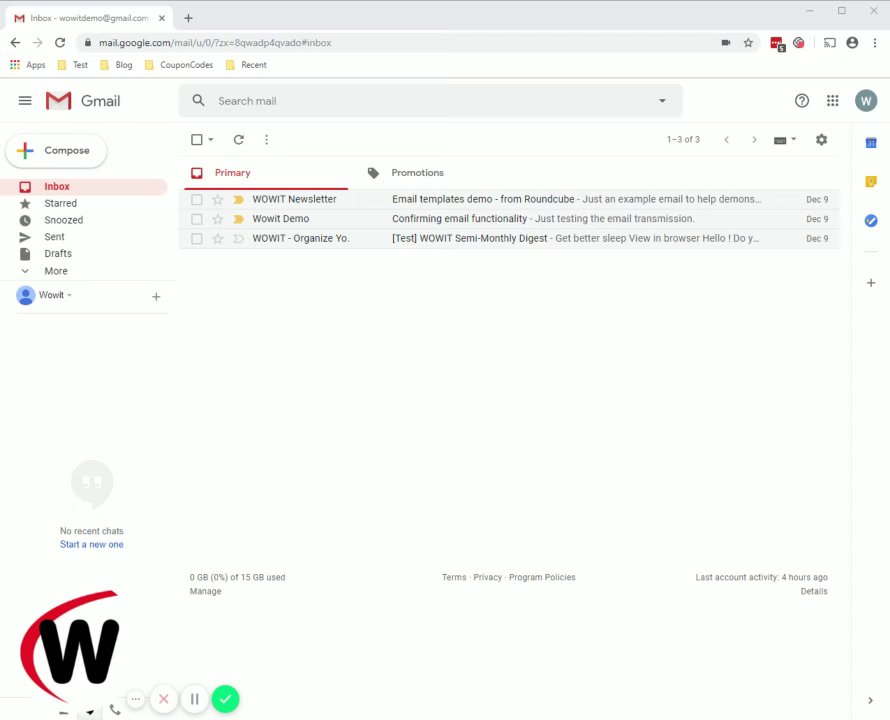The height and width of the screenshot is (720, 890).
Task: Toggle importance marker on WOWIT - Organize Yo.
Action: coord(238,238)
